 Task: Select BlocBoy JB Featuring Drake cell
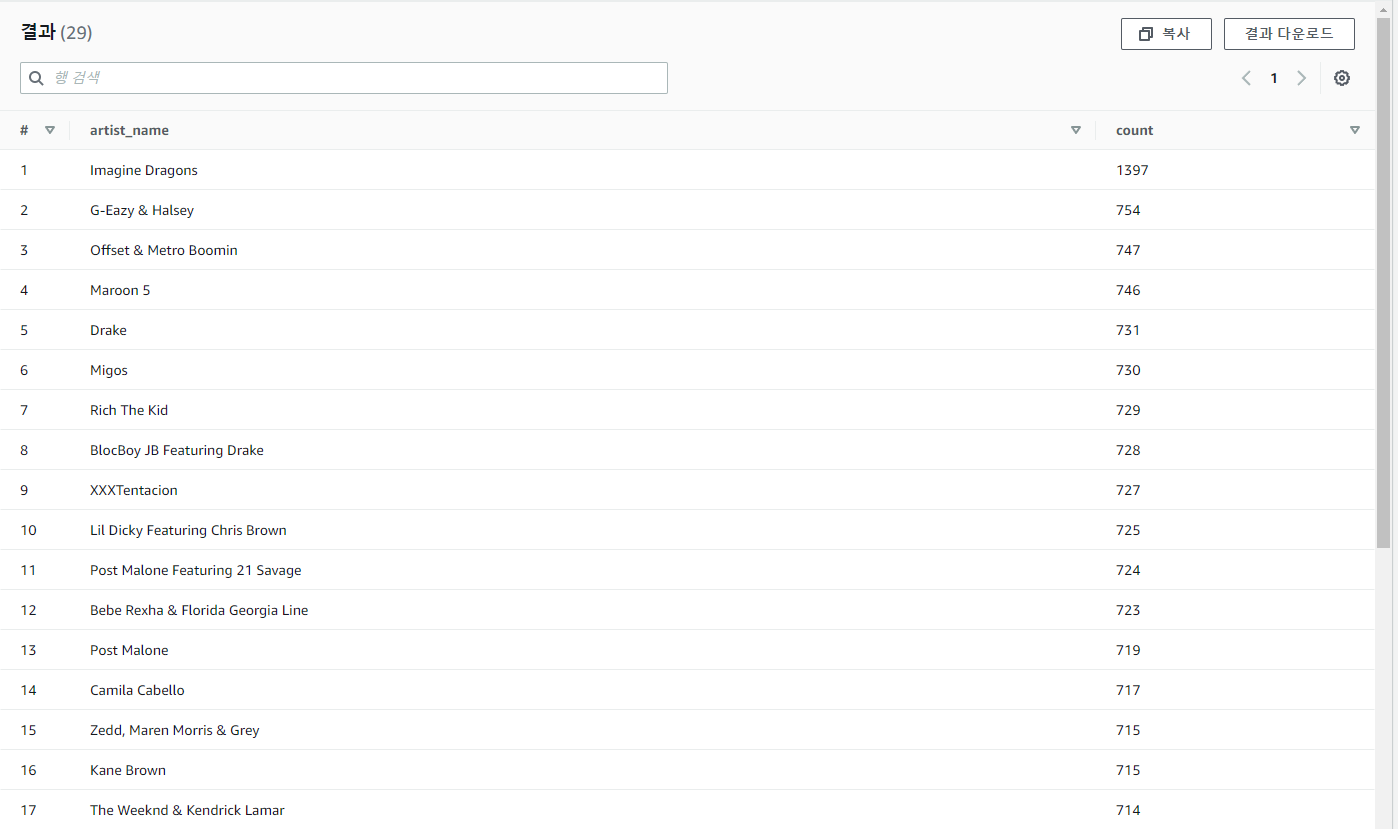click(x=177, y=450)
